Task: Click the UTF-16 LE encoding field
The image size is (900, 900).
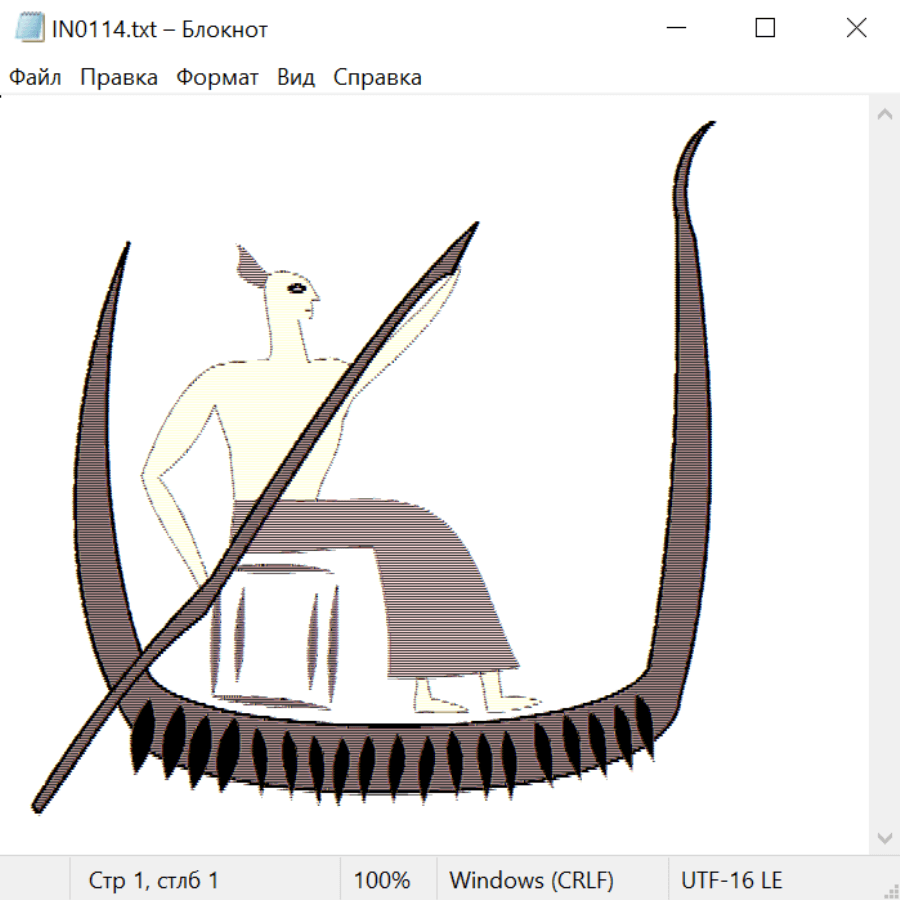Action: (731, 881)
